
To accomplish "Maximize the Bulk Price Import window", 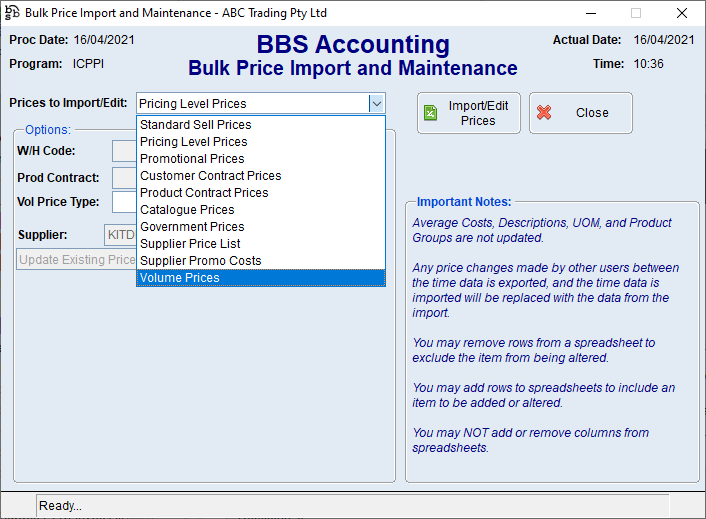I will point(635,13).
